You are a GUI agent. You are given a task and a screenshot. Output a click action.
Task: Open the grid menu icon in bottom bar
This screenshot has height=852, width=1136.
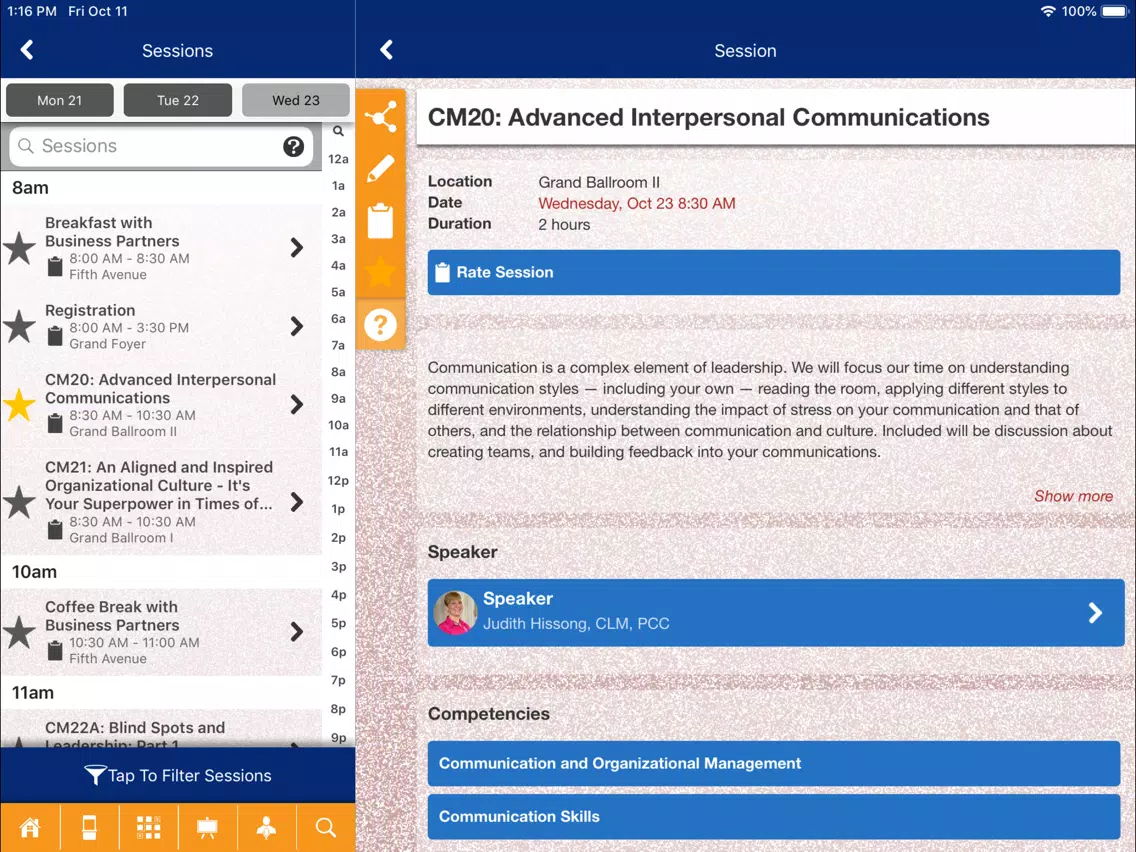click(x=149, y=827)
